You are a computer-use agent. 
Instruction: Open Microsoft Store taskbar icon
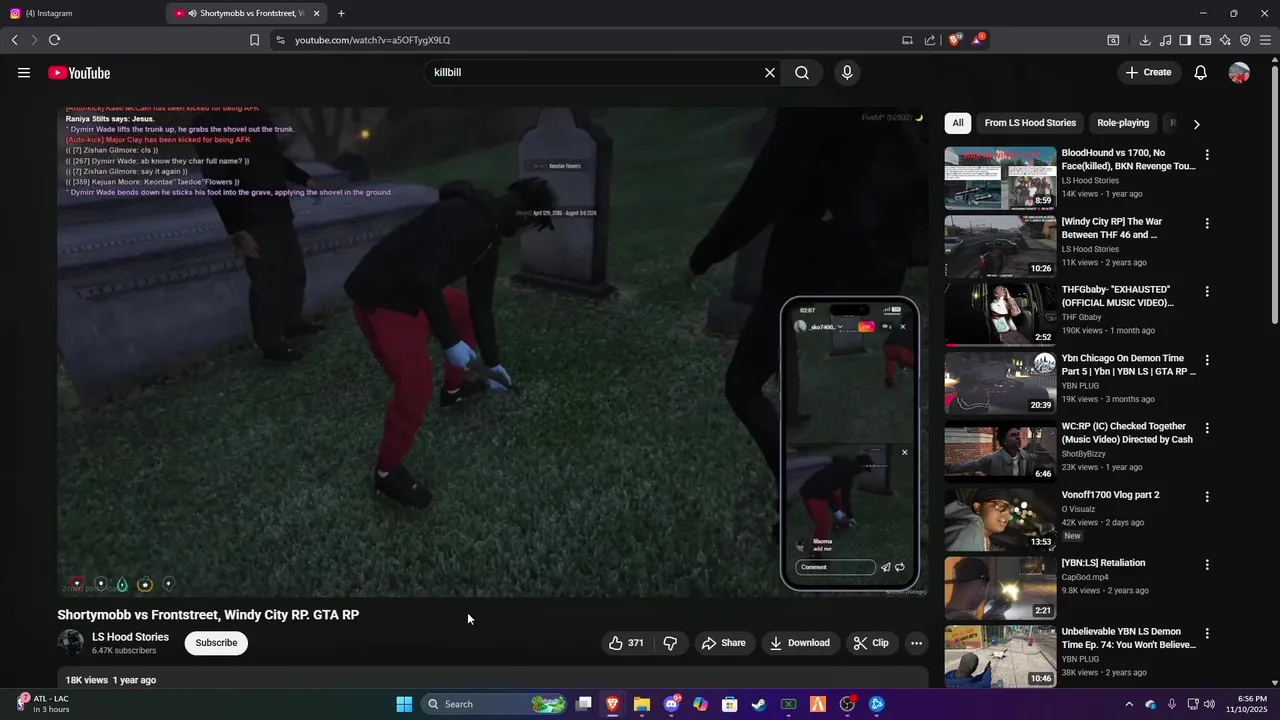[x=730, y=704]
